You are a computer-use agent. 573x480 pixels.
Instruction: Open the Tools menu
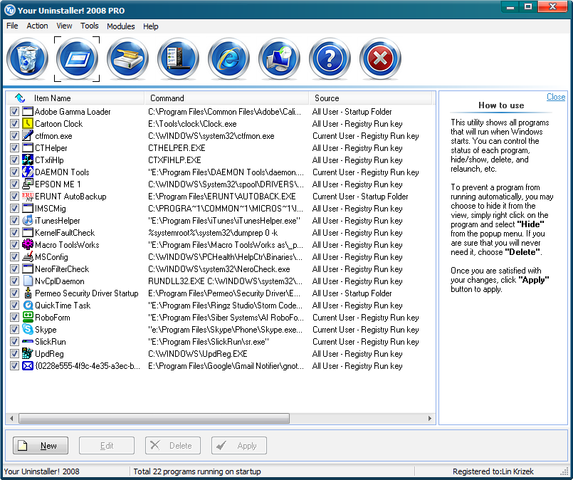(x=90, y=26)
